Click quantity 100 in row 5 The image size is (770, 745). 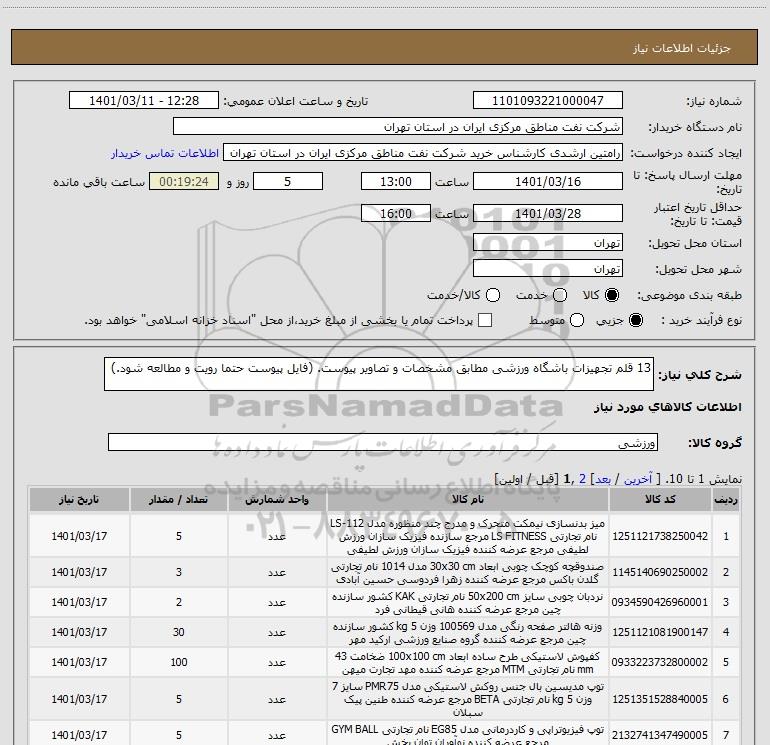179,662
